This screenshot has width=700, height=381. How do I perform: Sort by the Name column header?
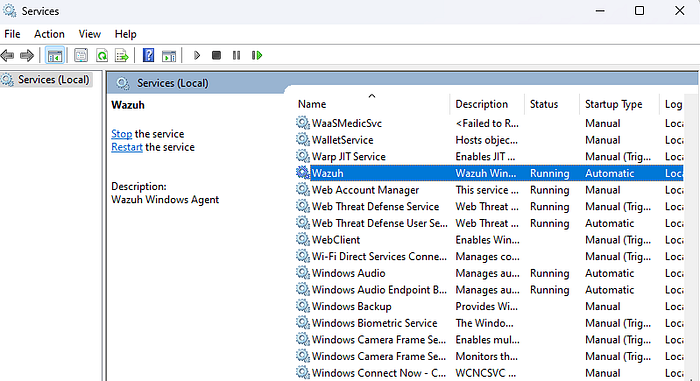(x=312, y=104)
